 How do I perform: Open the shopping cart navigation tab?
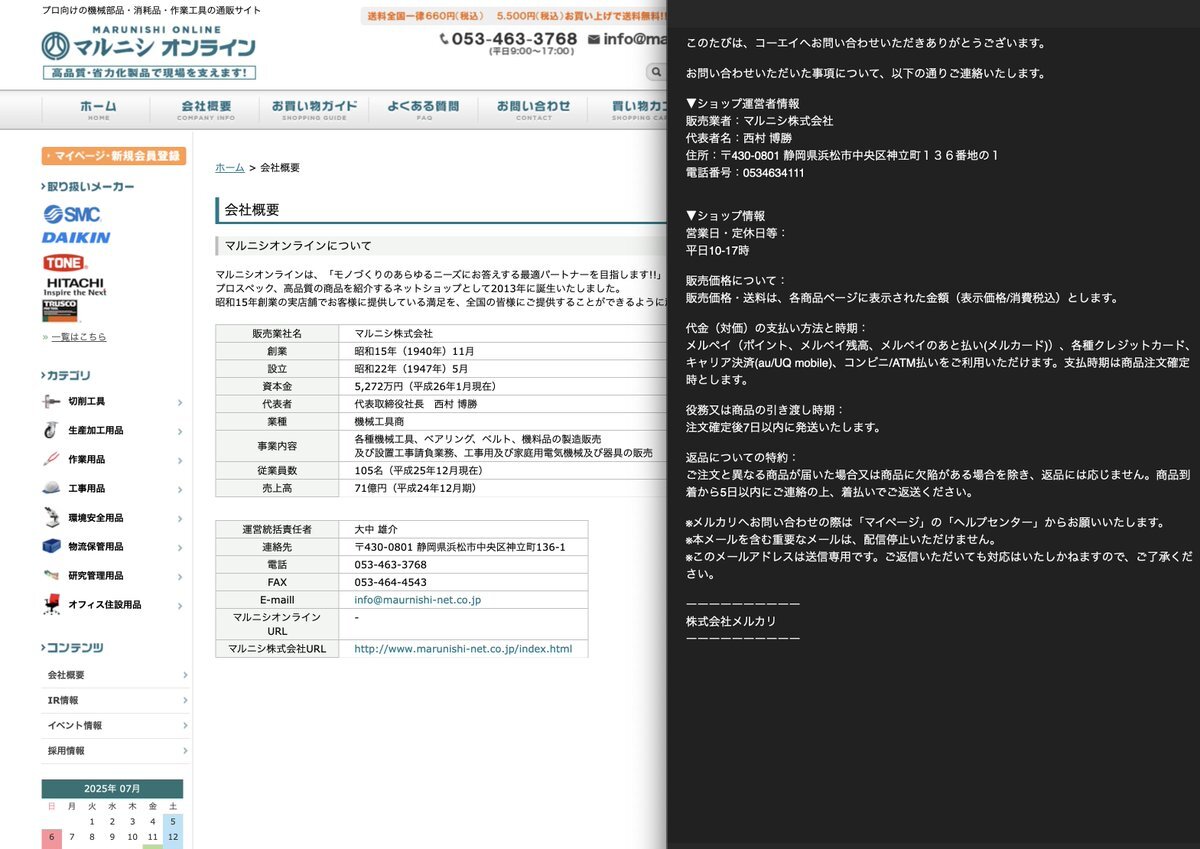pyautogui.click(x=628, y=110)
